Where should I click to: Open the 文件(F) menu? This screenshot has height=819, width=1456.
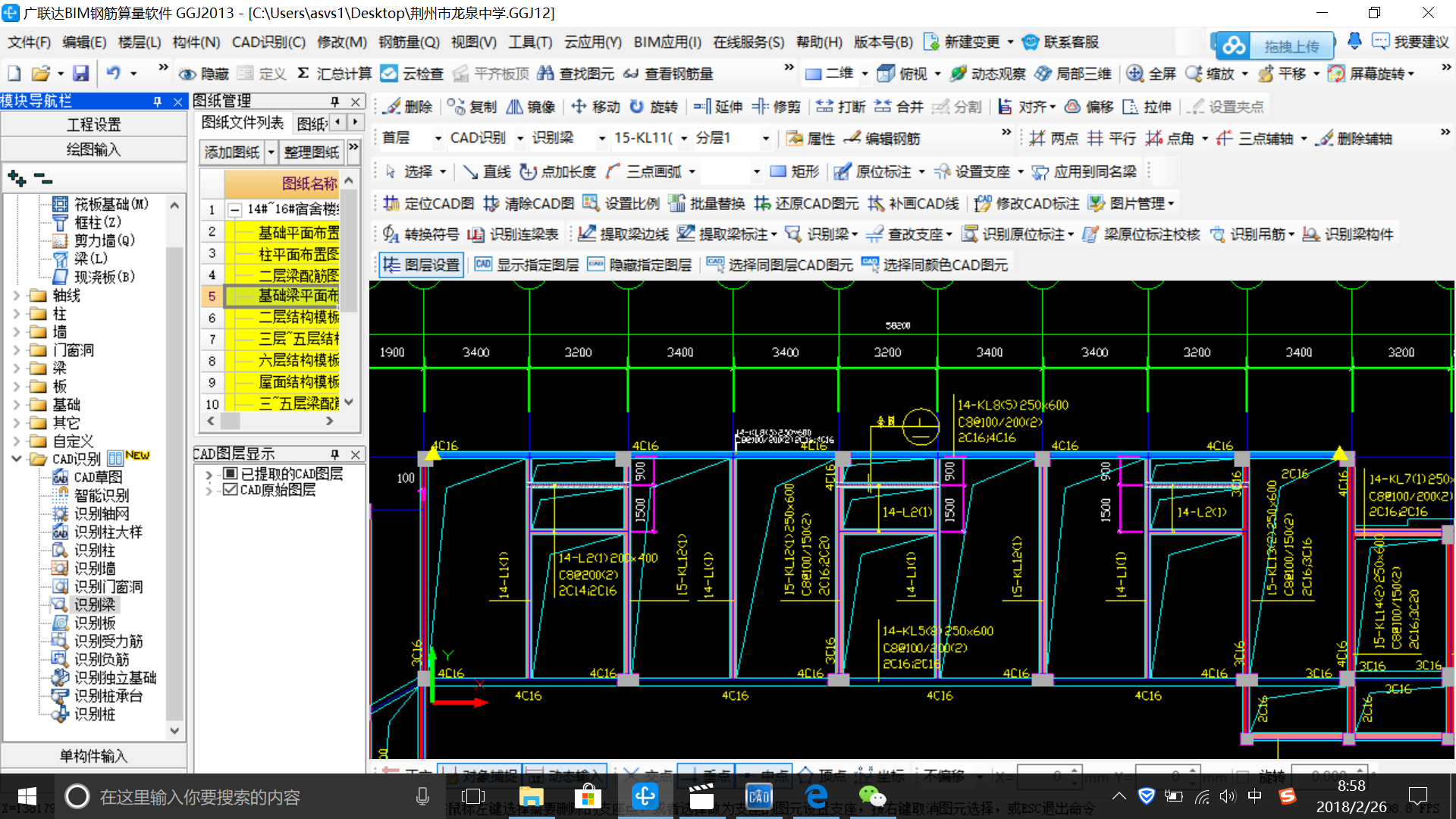tap(29, 42)
